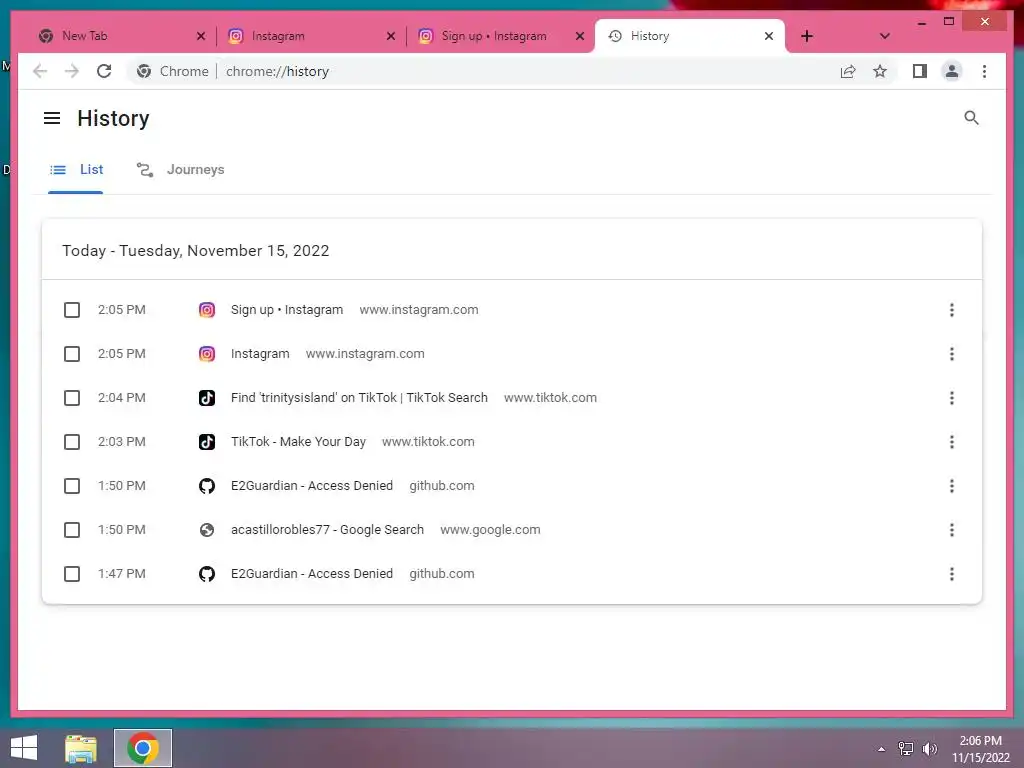The width and height of the screenshot is (1024, 768).
Task: Open actions menu for 1:47 PM E2Guardian entry
Action: coord(952,574)
